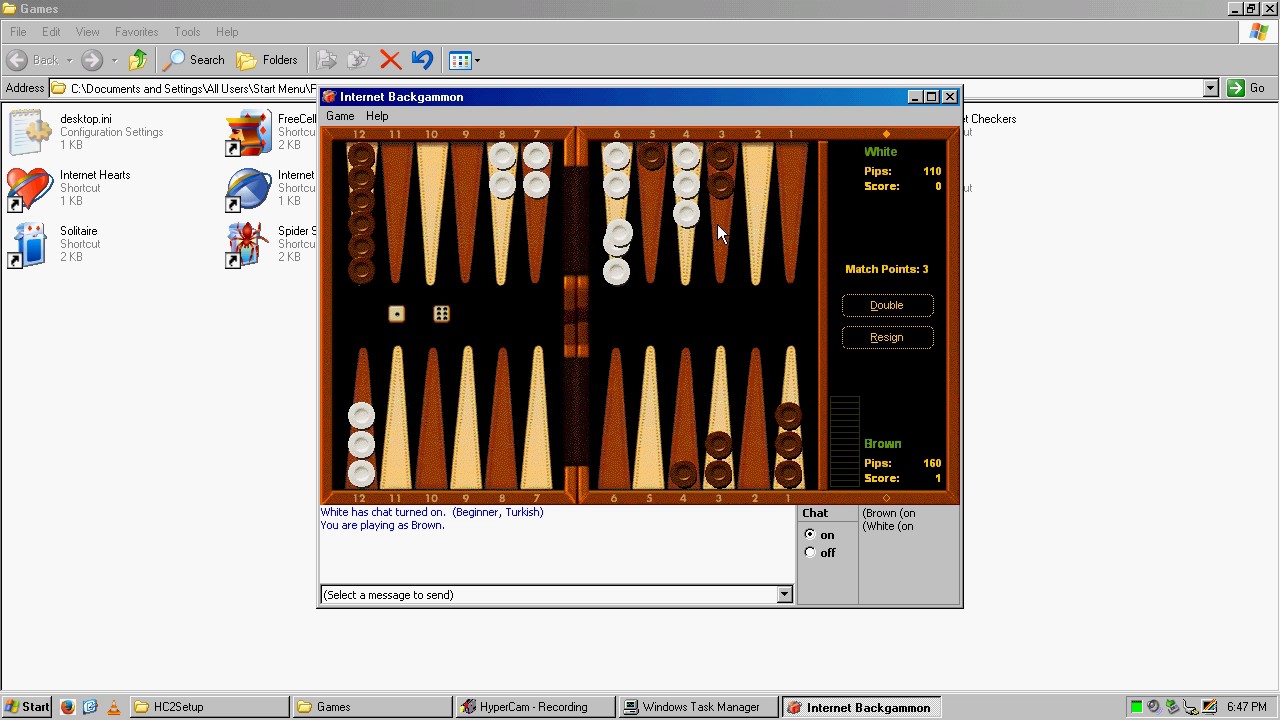Click the brown checker stack on point 12
Viewport: 1280px width, 720px height.
(x=361, y=212)
